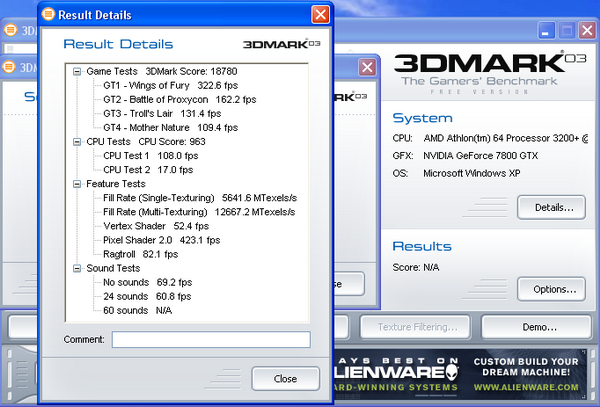Close the main 3DMark03 window
Image resolution: width=600 pixels, height=407 pixels.
(587, 30)
